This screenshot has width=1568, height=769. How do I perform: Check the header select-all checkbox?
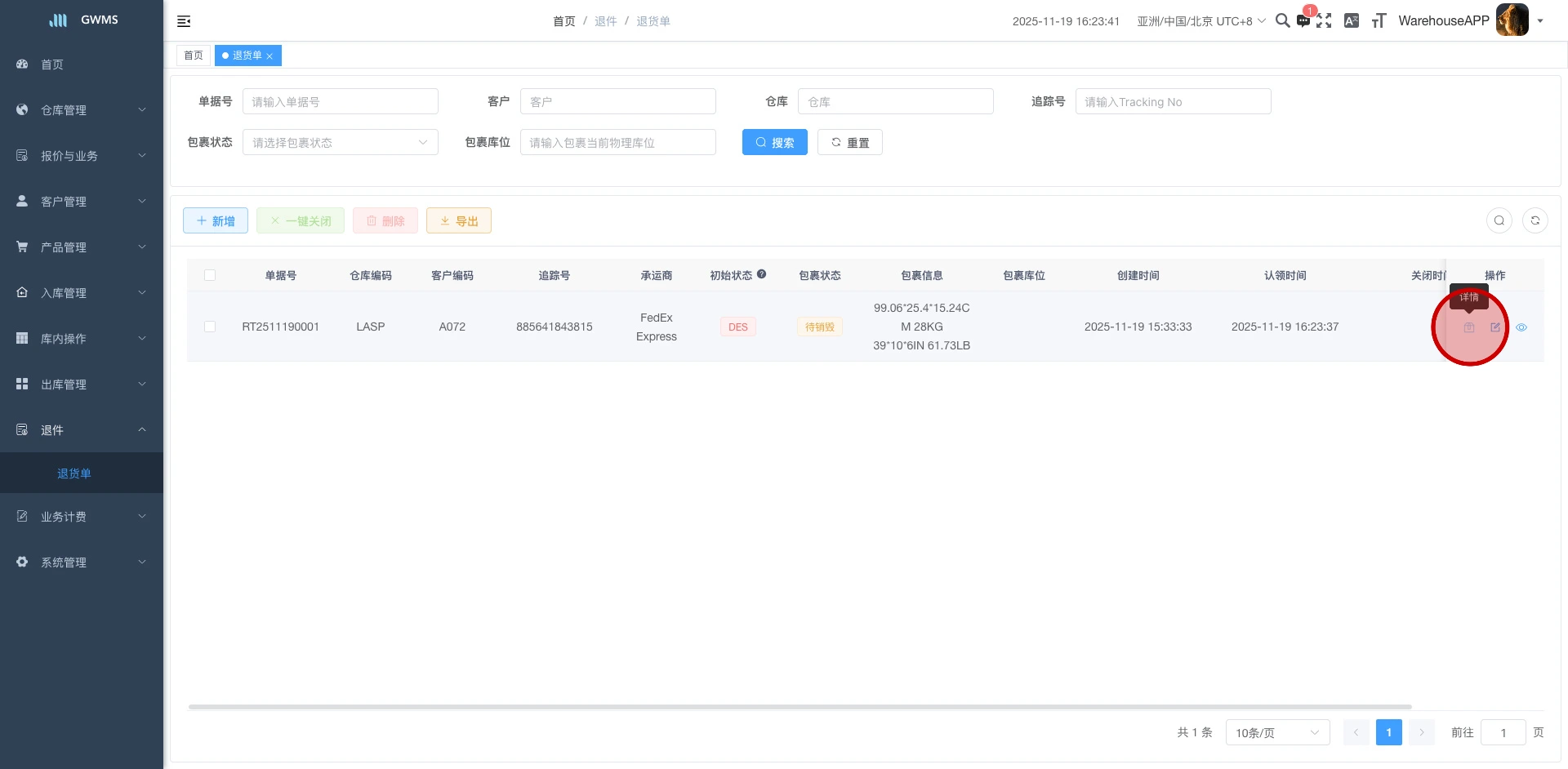[x=210, y=275]
